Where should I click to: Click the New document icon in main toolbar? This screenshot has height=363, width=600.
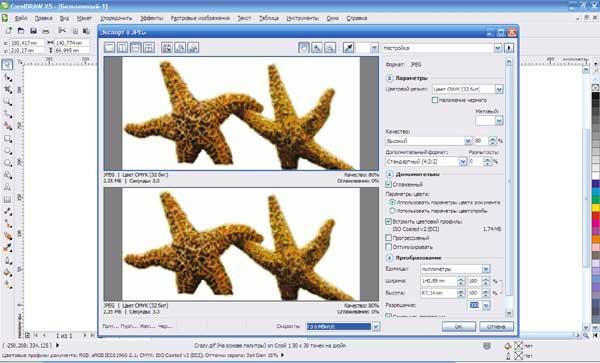point(8,31)
